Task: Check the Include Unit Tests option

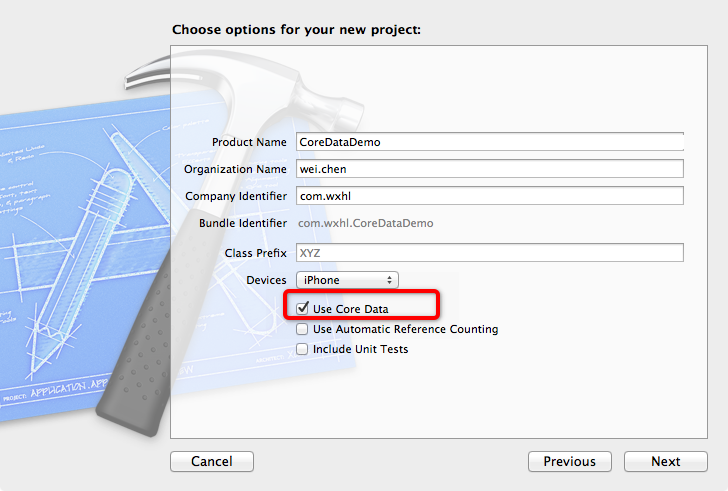Action: coord(303,349)
